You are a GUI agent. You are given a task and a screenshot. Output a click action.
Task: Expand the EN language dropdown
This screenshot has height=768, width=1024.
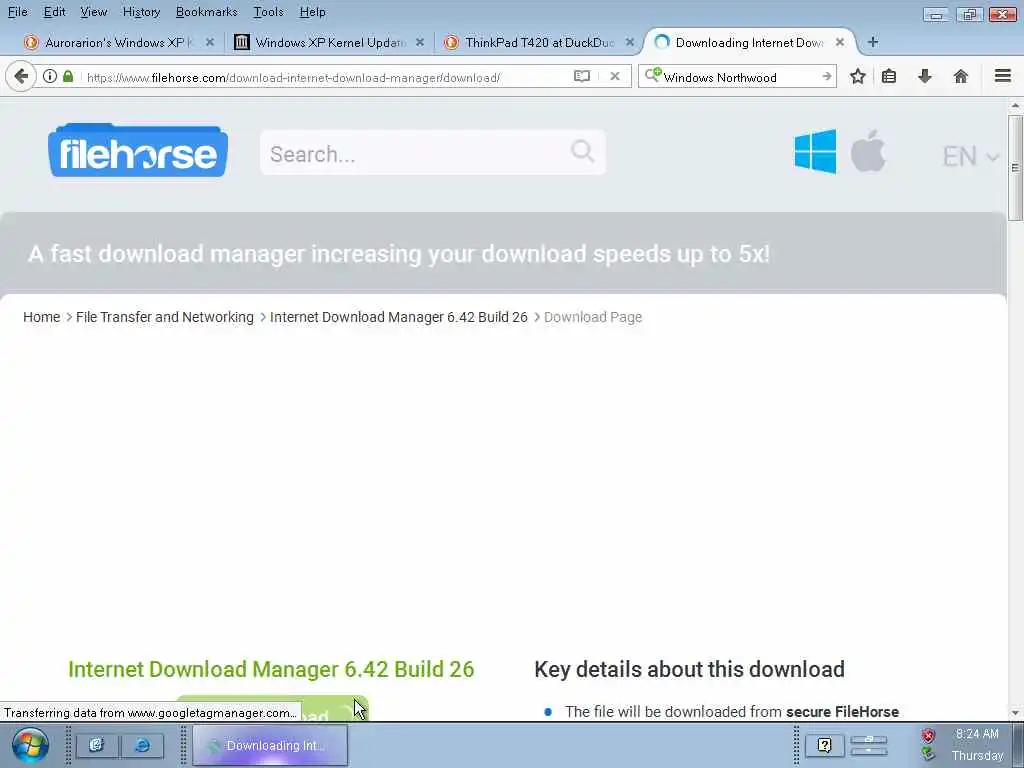click(x=970, y=157)
